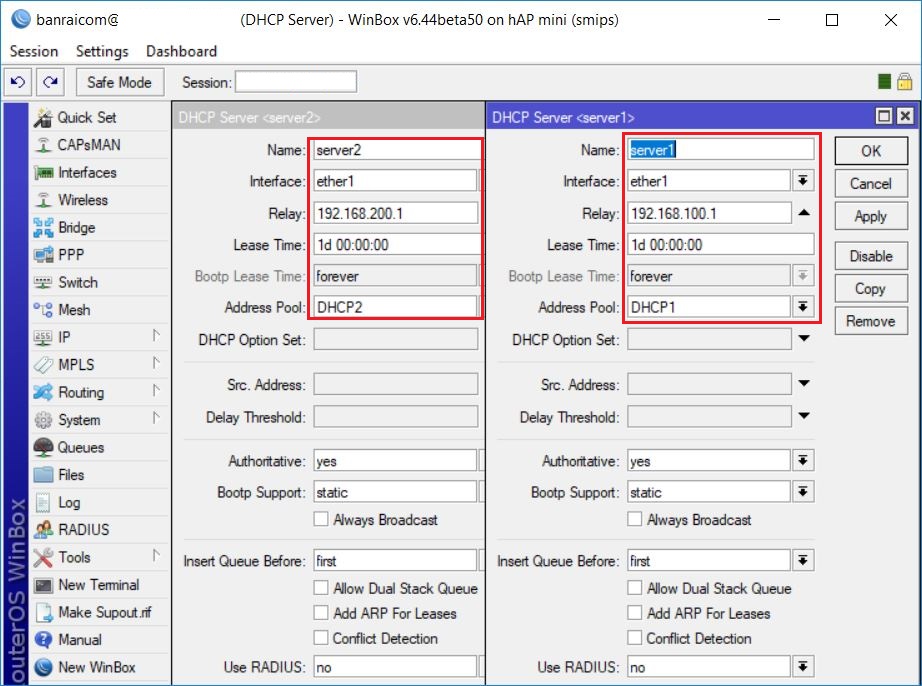
Task: Click Copy in server1 dialog
Action: [x=871, y=289]
